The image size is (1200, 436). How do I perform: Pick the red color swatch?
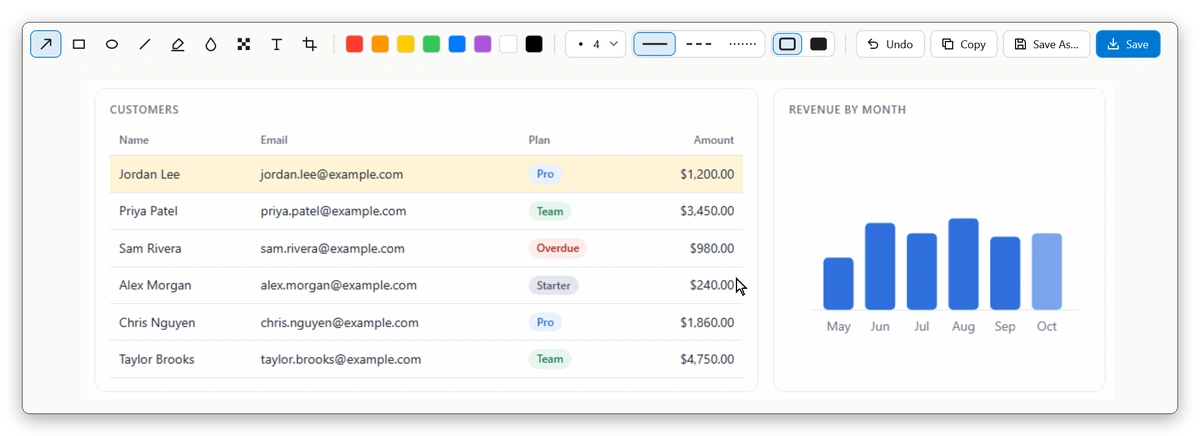354,44
